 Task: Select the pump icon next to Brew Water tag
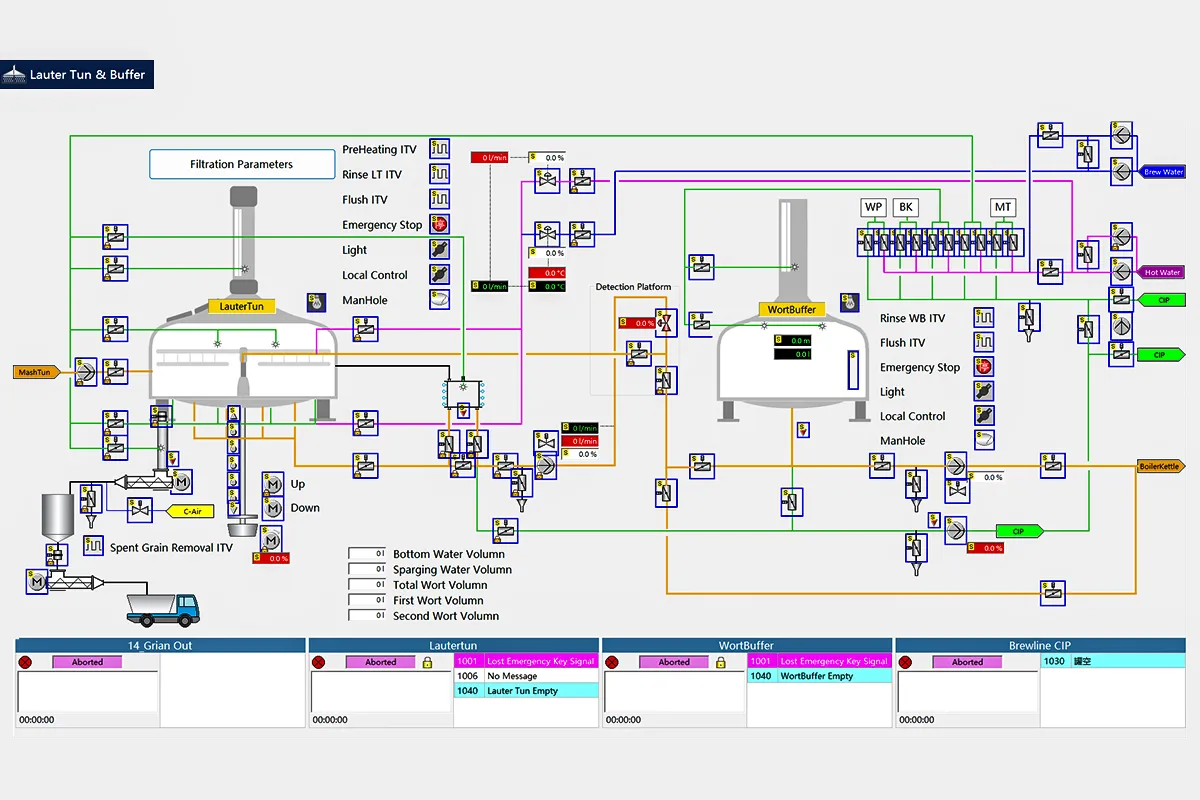(x=1121, y=171)
